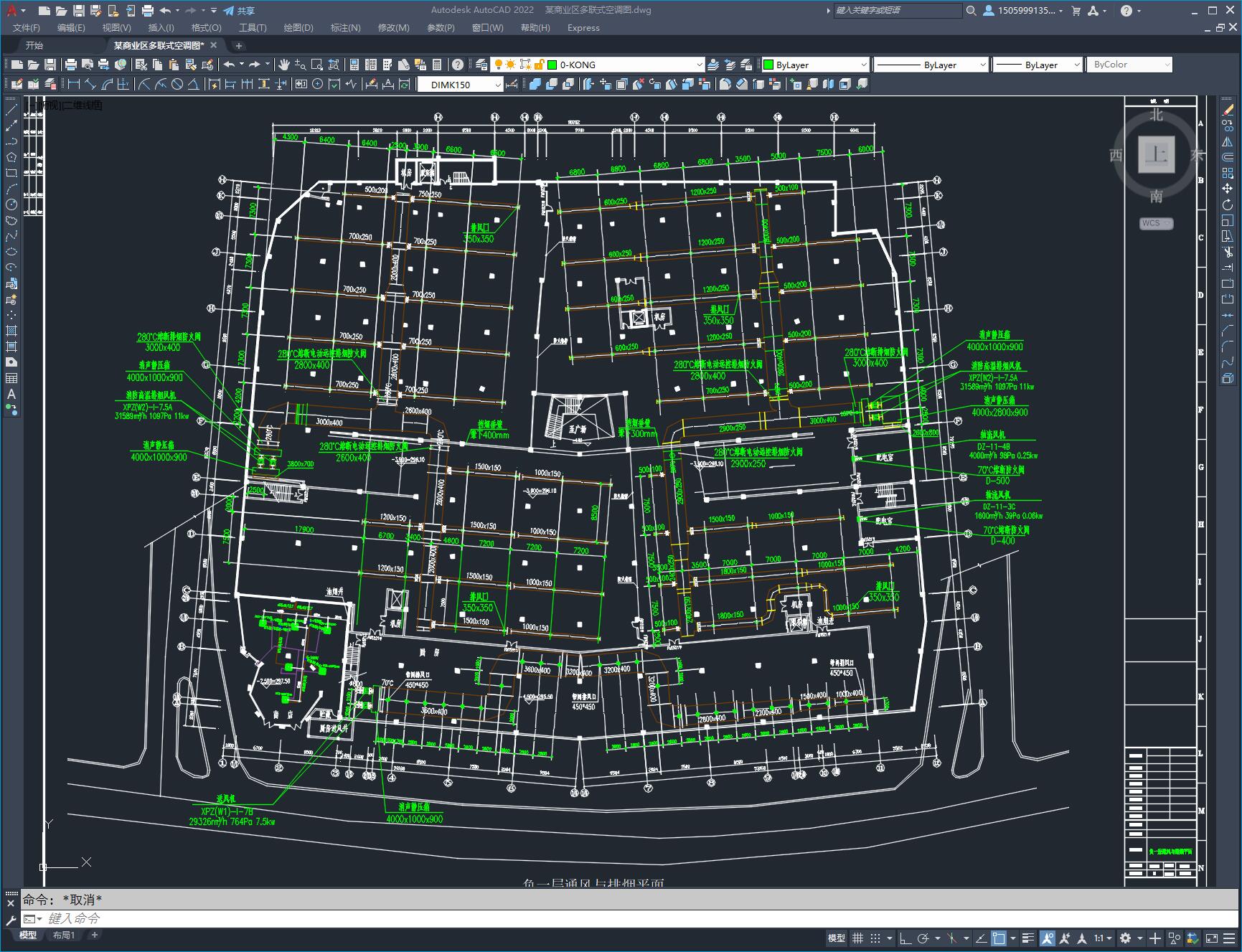Click the search magnifier in title bar
Image resolution: width=1242 pixels, height=952 pixels.
(x=972, y=11)
